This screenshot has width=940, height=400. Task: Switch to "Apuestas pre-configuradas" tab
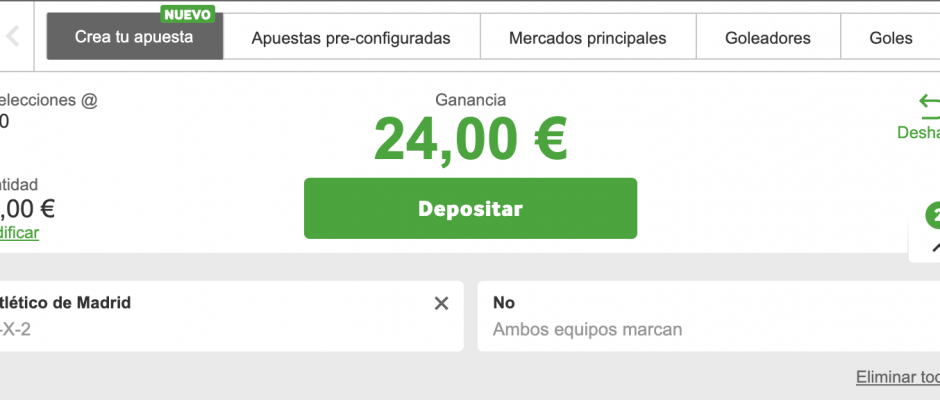tap(351, 38)
